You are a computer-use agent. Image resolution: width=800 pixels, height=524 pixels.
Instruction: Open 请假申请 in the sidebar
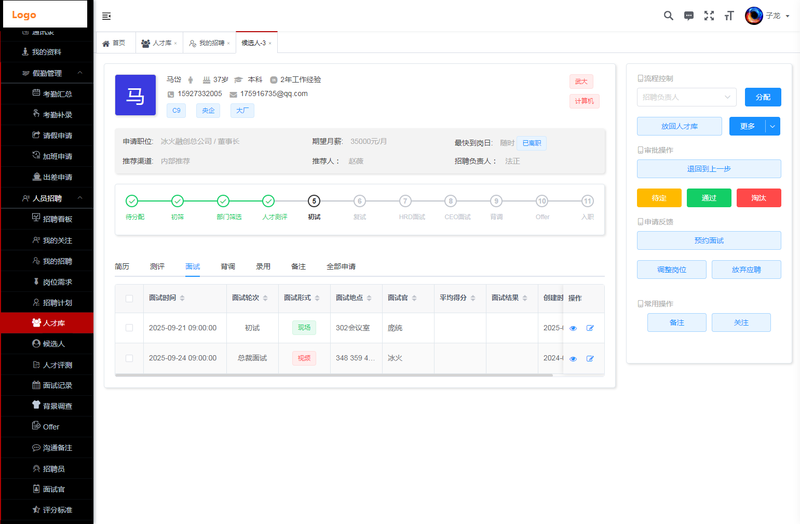coord(47,136)
